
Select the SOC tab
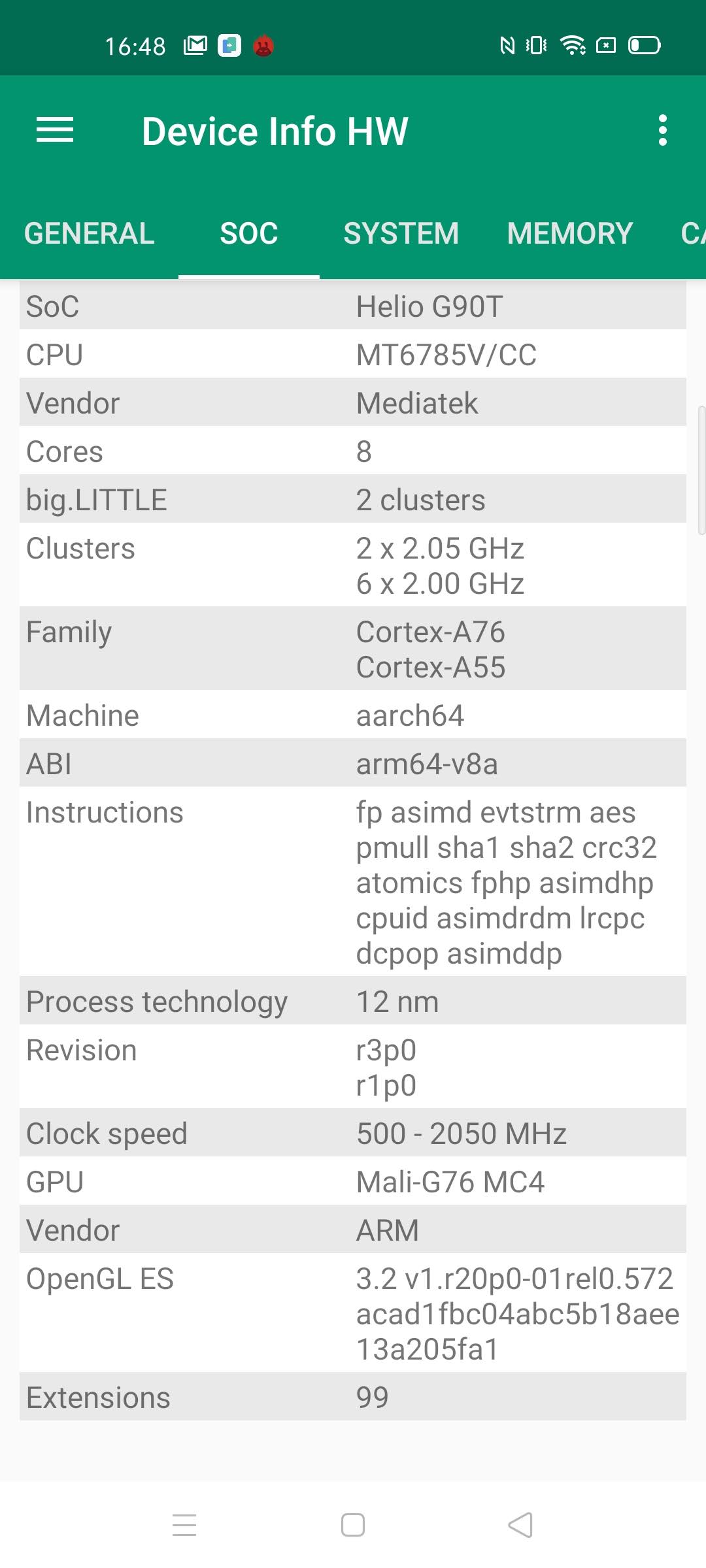coord(249,233)
